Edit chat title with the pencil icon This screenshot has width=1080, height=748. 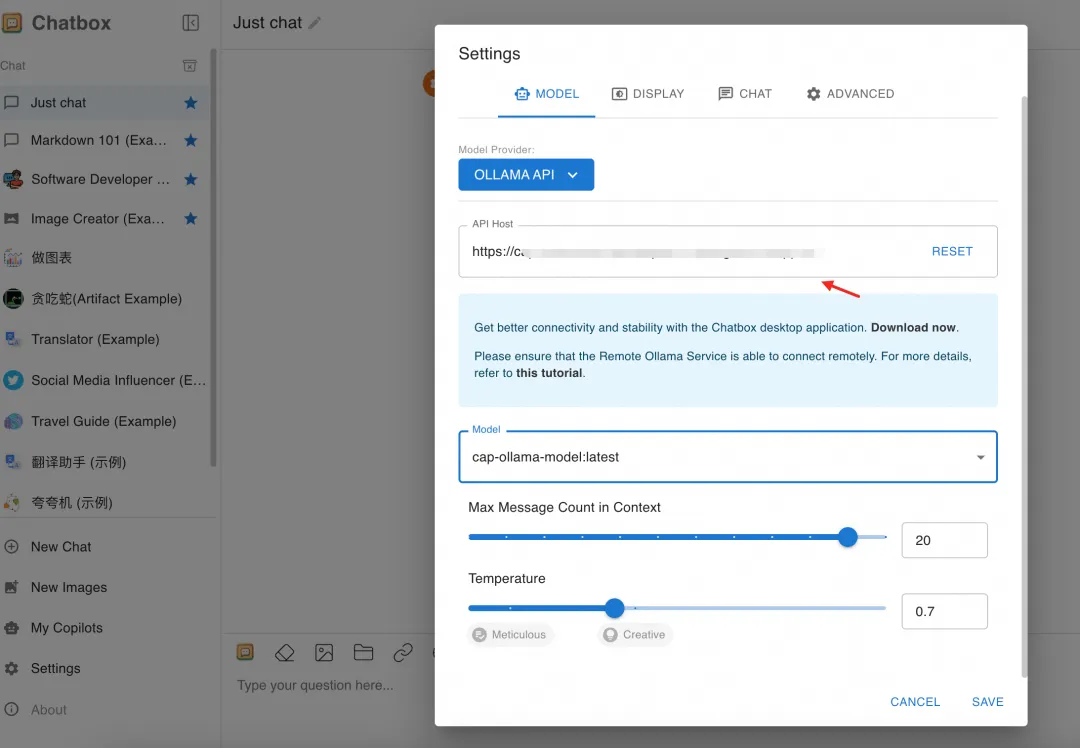(x=315, y=23)
